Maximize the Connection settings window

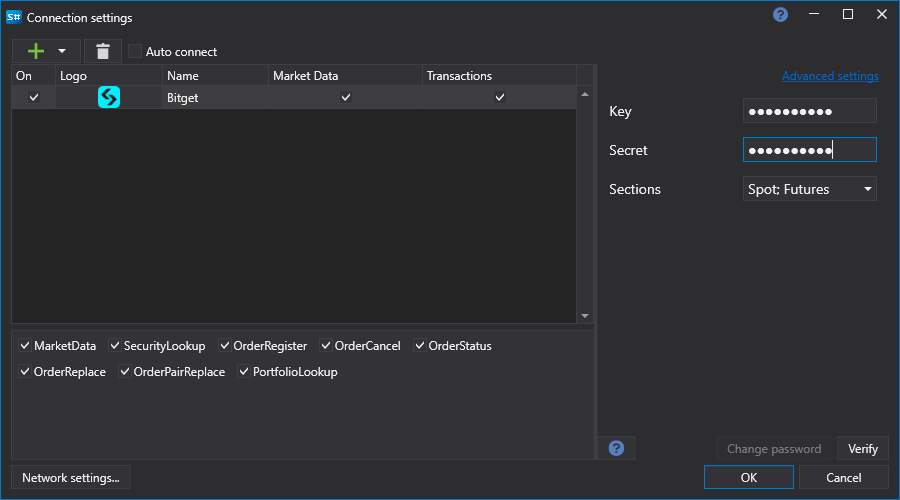coord(848,14)
